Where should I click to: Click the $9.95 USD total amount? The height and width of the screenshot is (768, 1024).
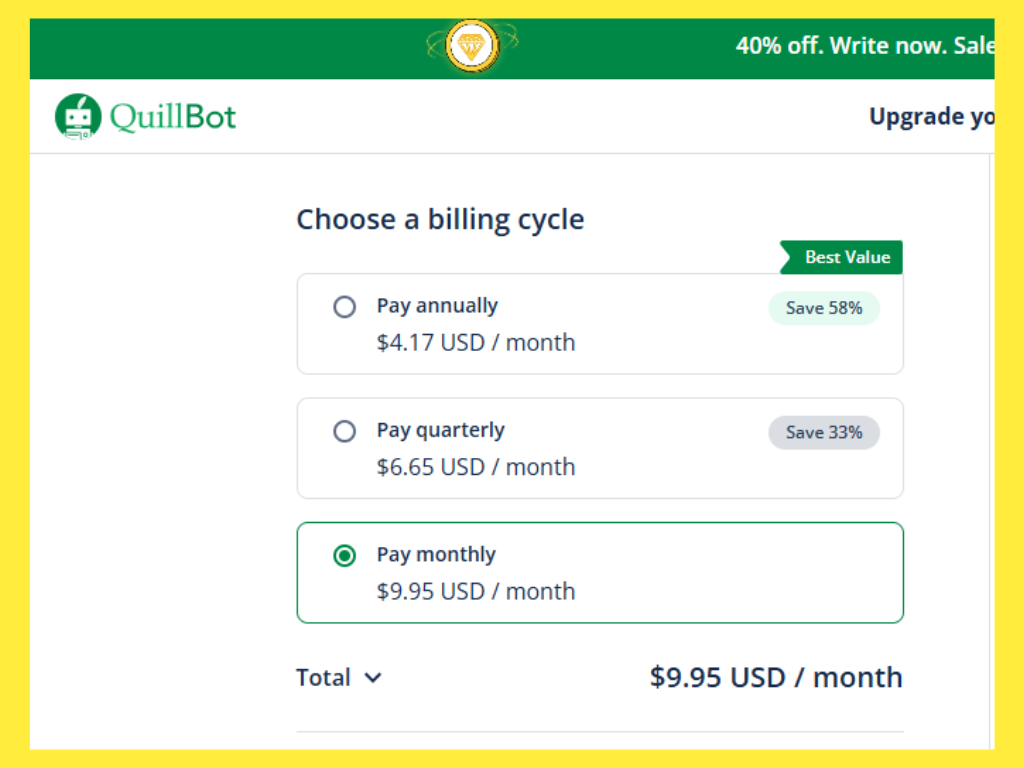click(x=775, y=677)
